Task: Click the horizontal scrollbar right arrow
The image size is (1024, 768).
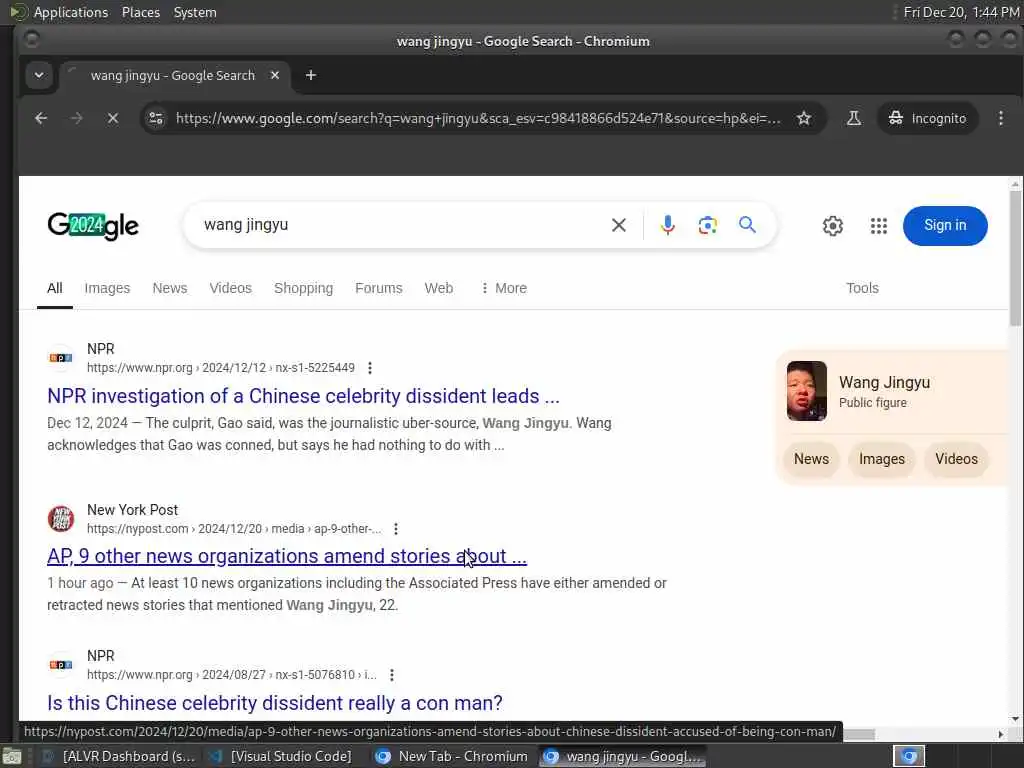Action: (x=1000, y=734)
